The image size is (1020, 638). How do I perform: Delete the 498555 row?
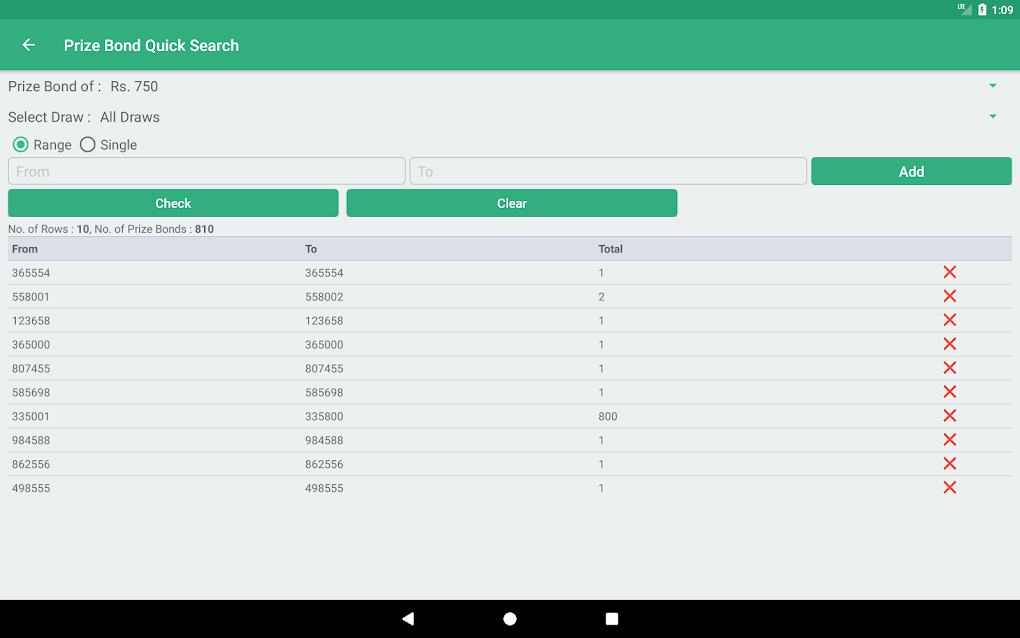950,488
